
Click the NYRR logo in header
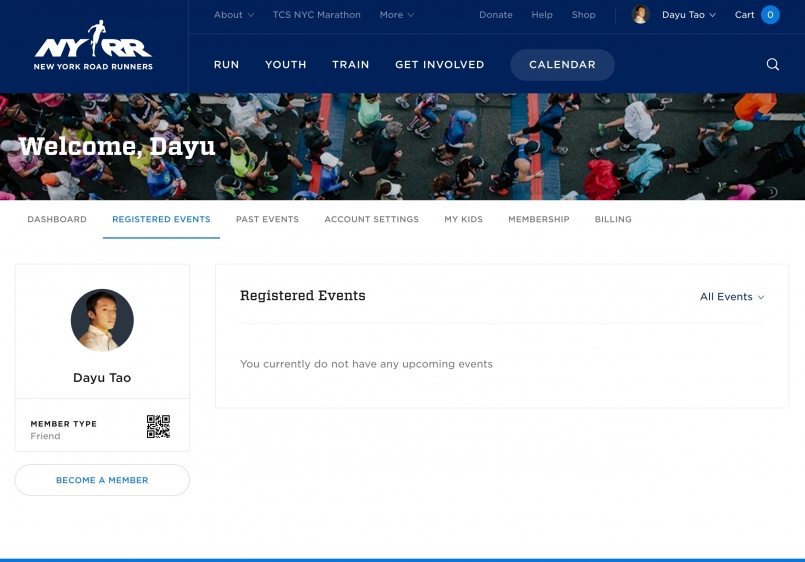click(x=93, y=47)
